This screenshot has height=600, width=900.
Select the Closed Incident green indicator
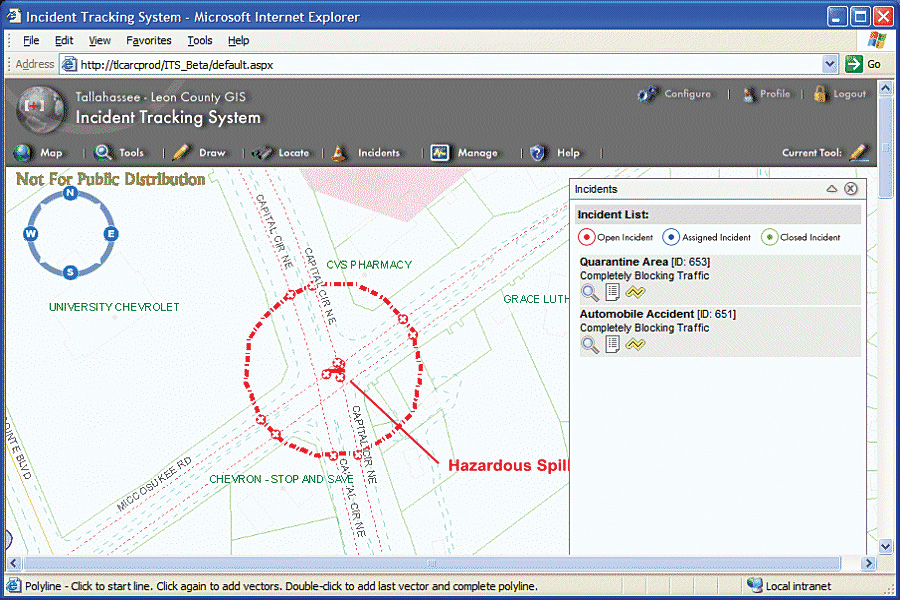[x=768, y=238]
